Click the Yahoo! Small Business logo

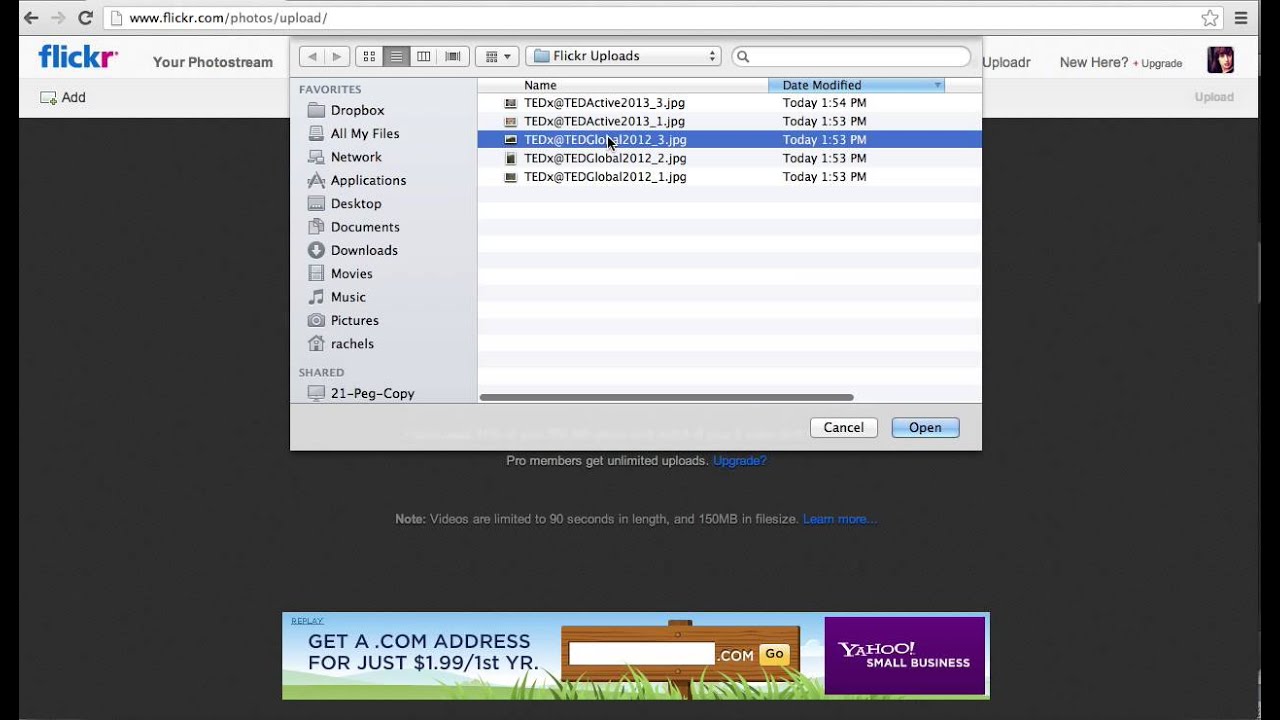[905, 655]
